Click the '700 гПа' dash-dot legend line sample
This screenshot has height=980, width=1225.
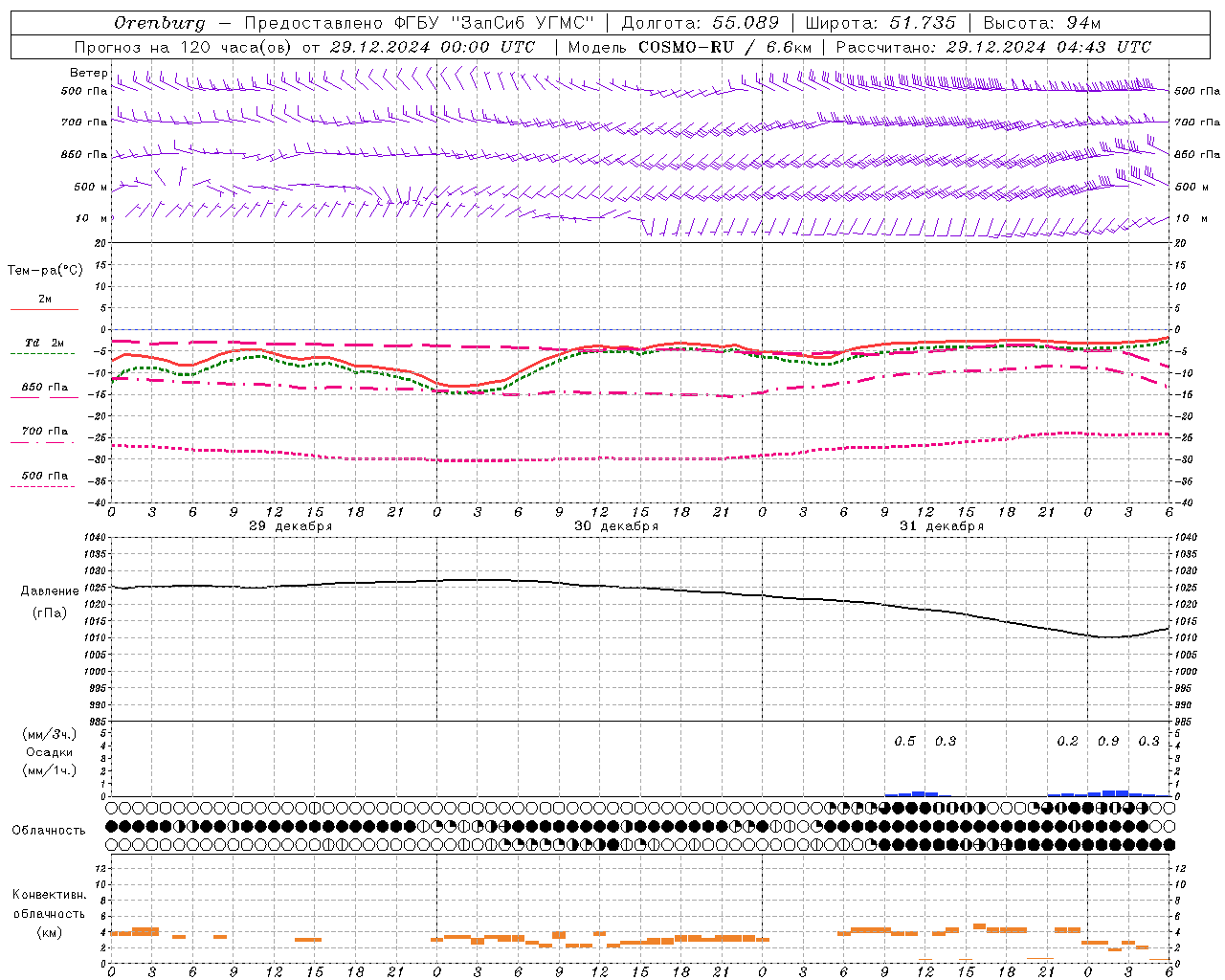(x=44, y=442)
